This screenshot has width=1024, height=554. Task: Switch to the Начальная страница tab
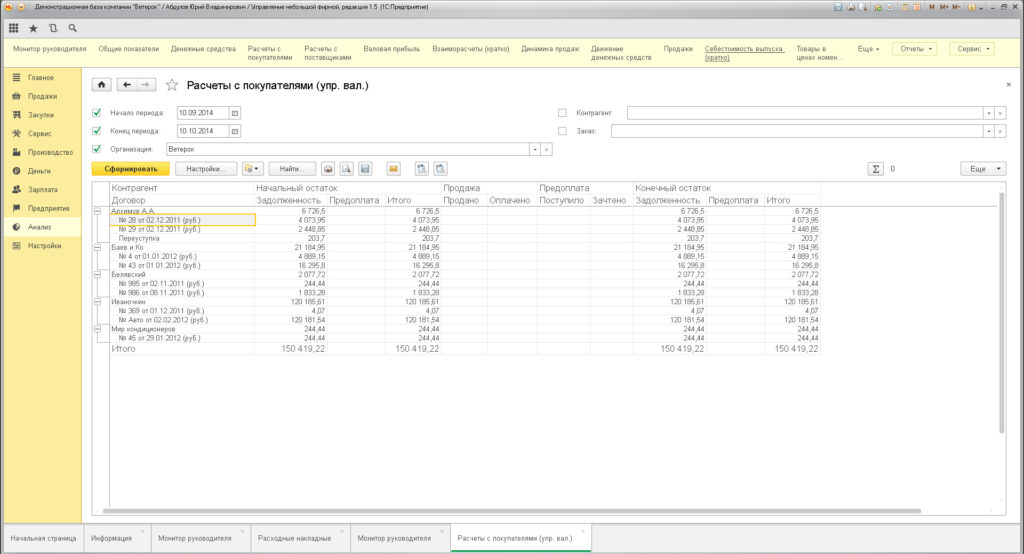coord(43,538)
